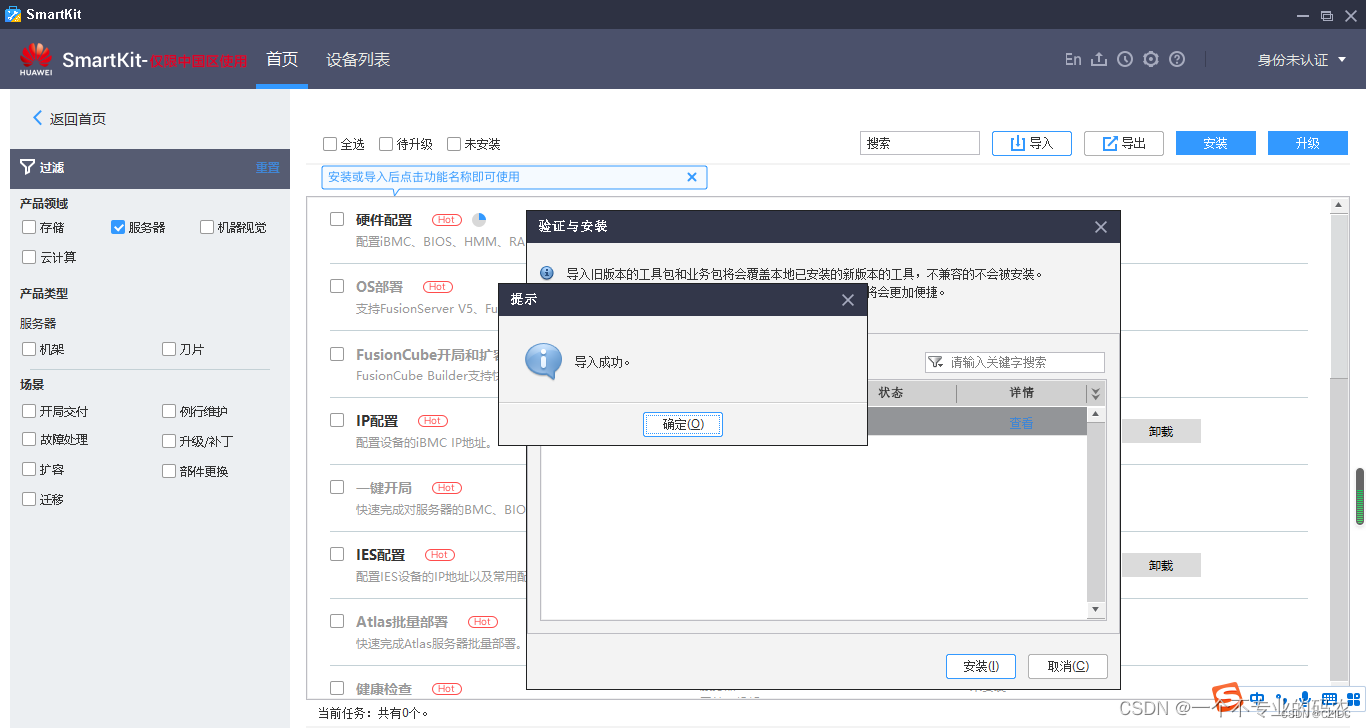
Task: Toggle the 故障处理 checkbox
Action: pyautogui.click(x=29, y=439)
